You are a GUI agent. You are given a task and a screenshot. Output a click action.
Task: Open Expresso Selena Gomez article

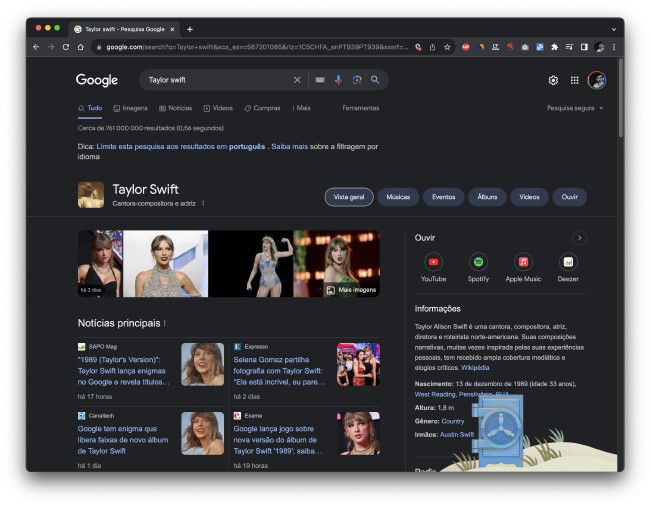pos(278,371)
